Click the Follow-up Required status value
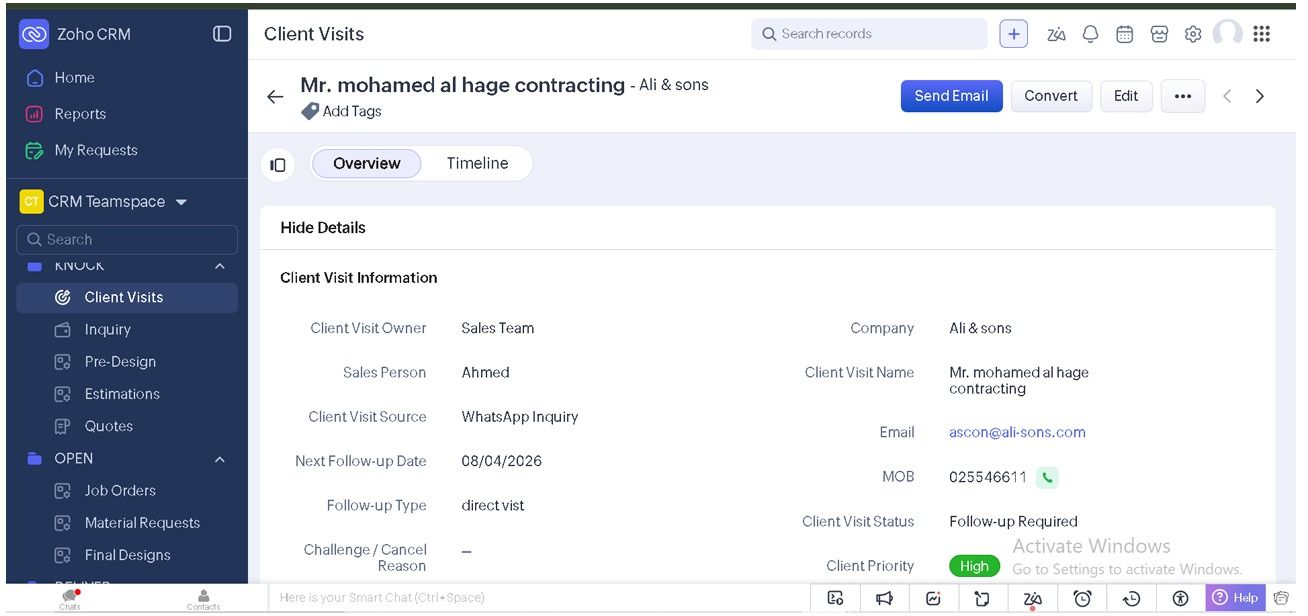The height and width of the screenshot is (616, 1308). (1013, 521)
